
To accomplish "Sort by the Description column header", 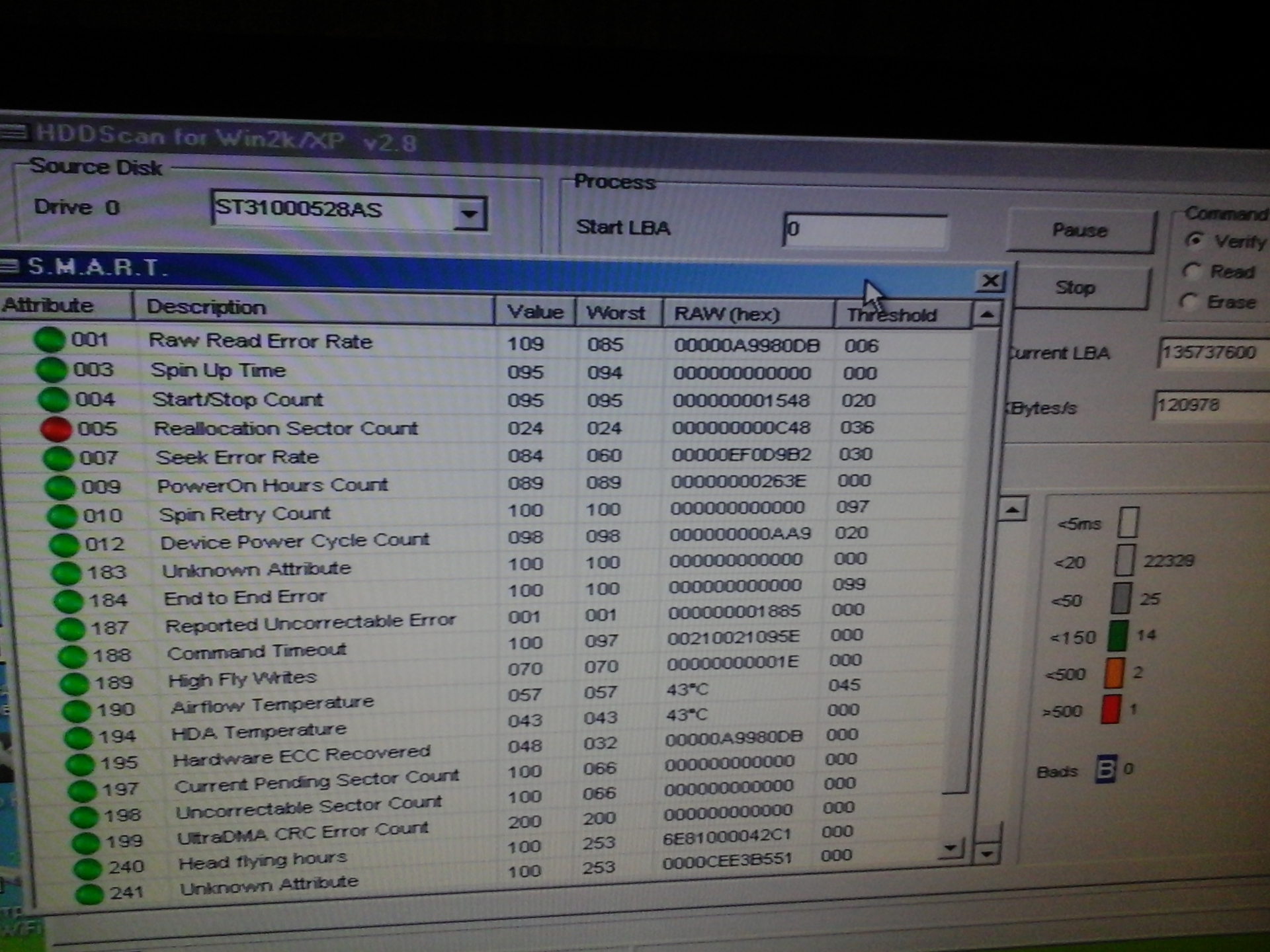I will pos(313,308).
